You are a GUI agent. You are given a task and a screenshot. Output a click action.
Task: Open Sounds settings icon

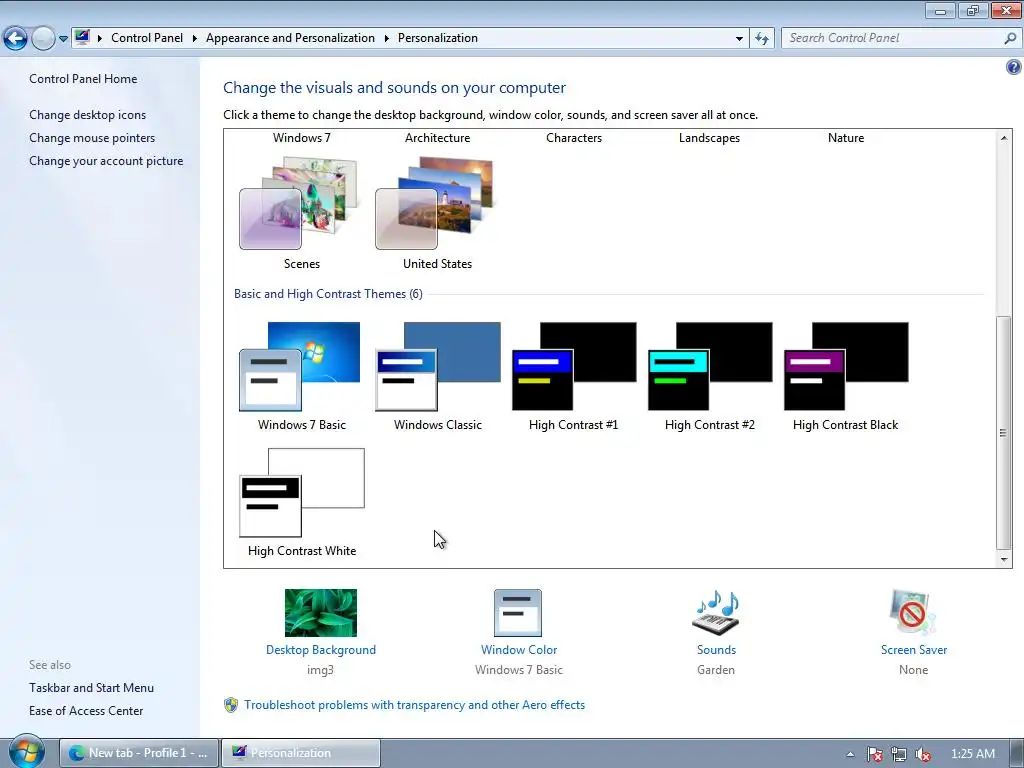click(716, 613)
